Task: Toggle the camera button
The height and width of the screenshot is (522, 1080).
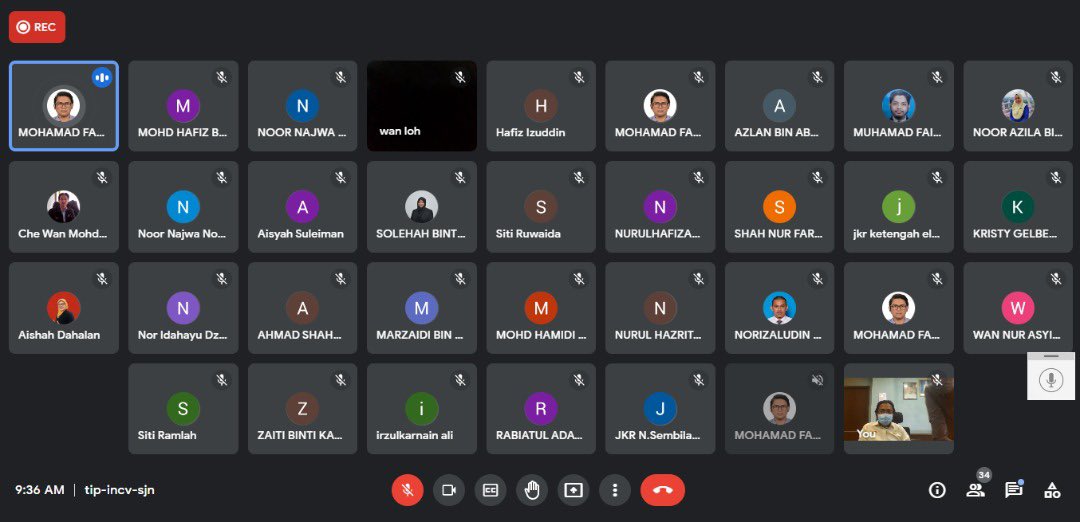Action: pos(448,490)
